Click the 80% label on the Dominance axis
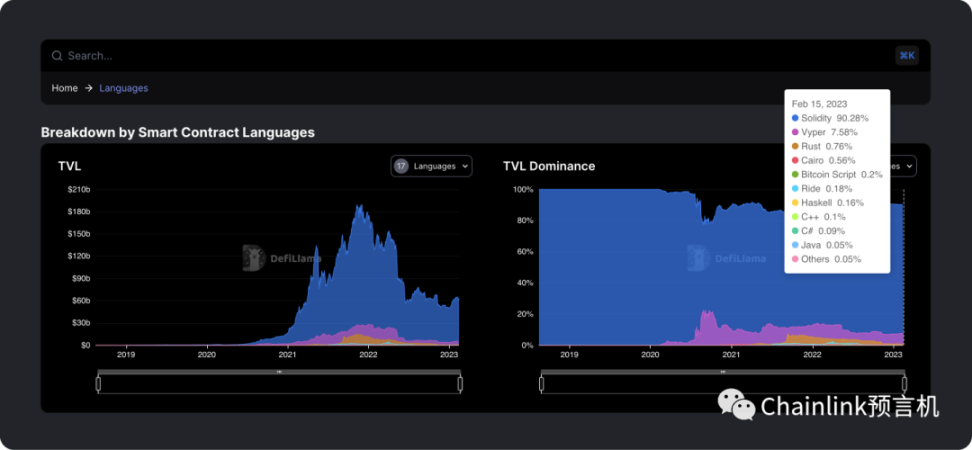 coord(525,220)
